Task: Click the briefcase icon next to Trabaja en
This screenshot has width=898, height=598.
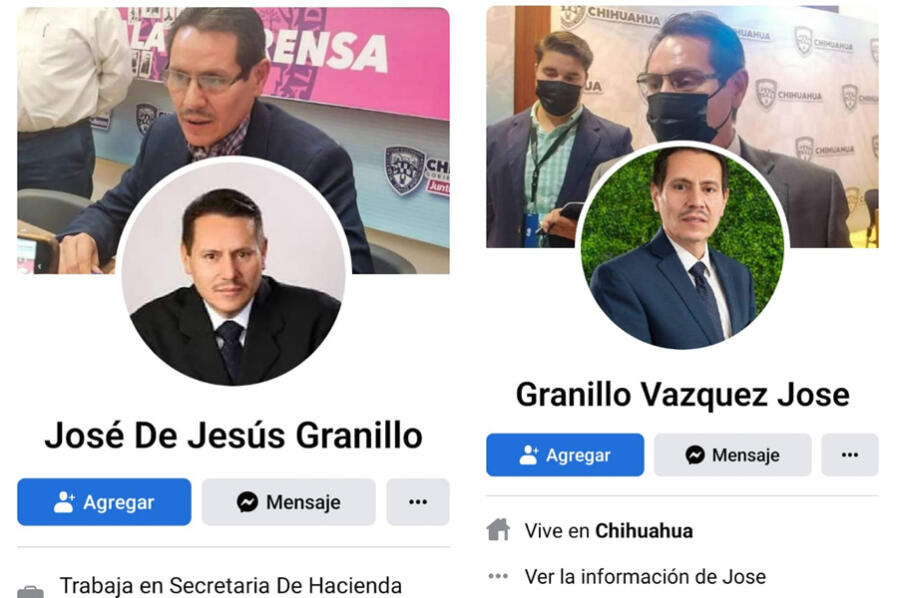Action: 30,591
